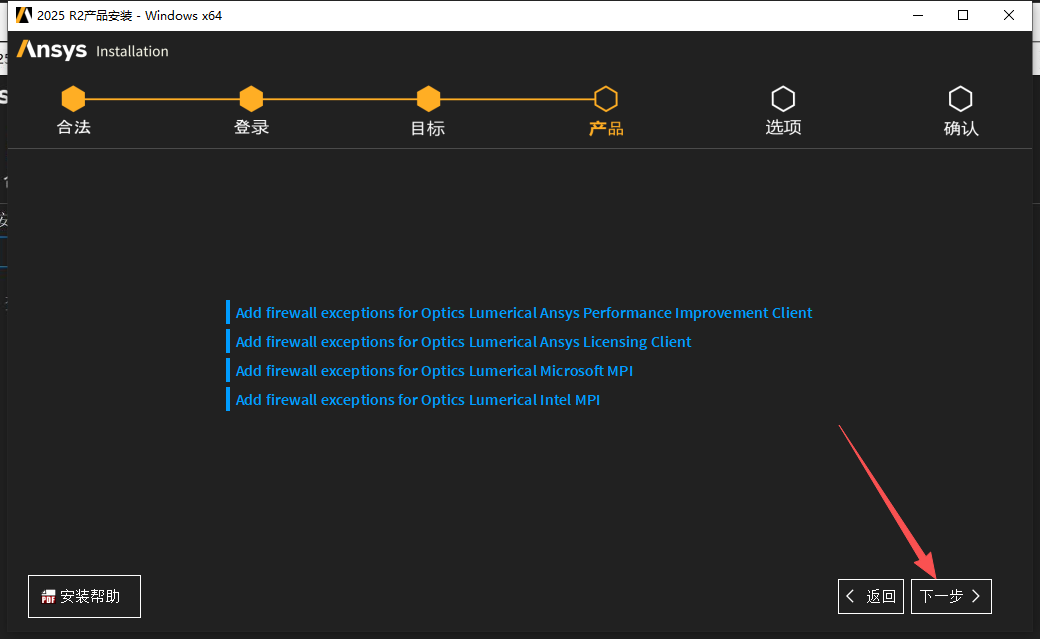Click the 合法 step hexagon icon
The width and height of the screenshot is (1040, 639).
73,99
